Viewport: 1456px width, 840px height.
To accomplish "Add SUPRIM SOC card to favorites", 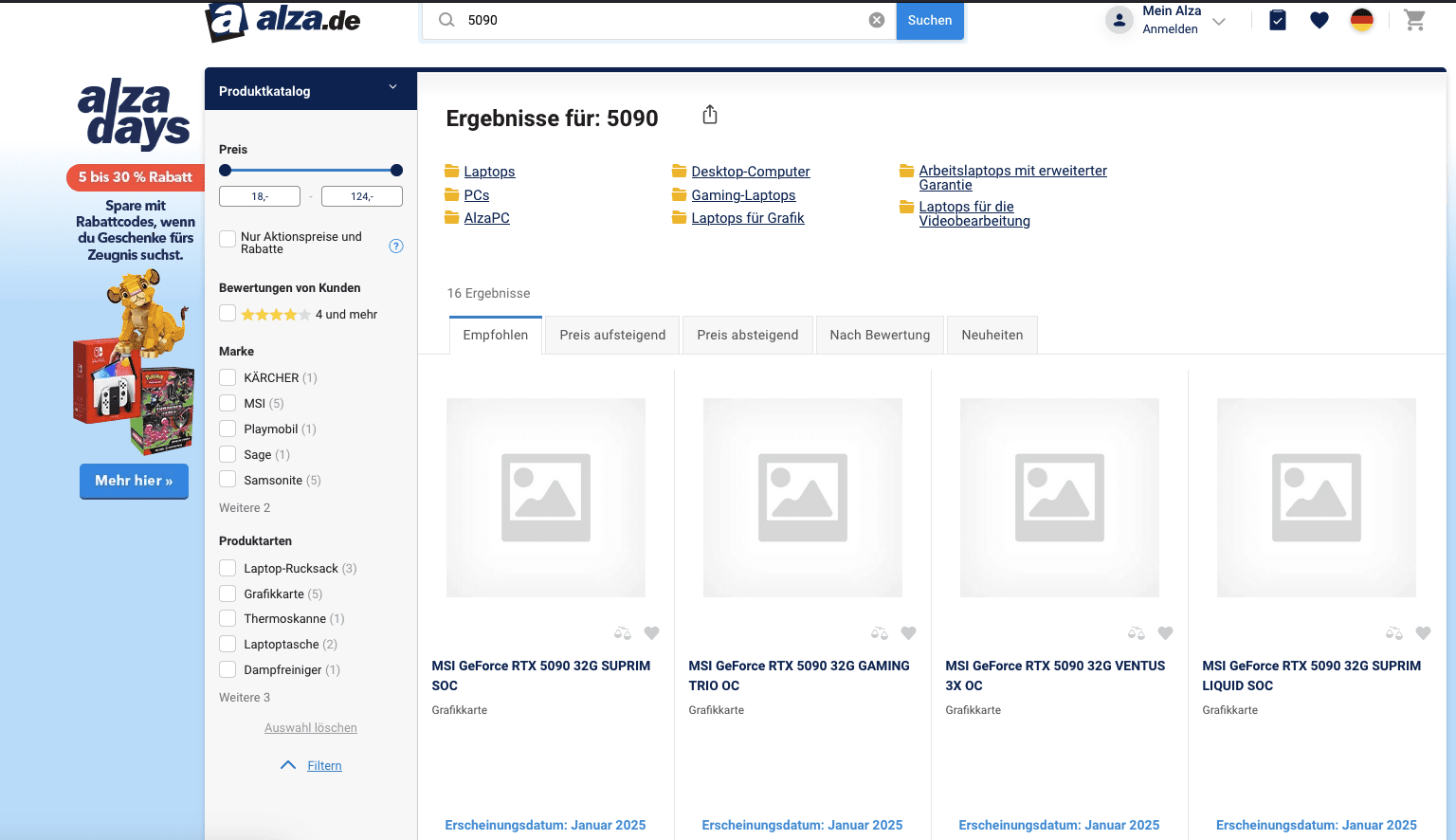I will pyautogui.click(x=651, y=633).
